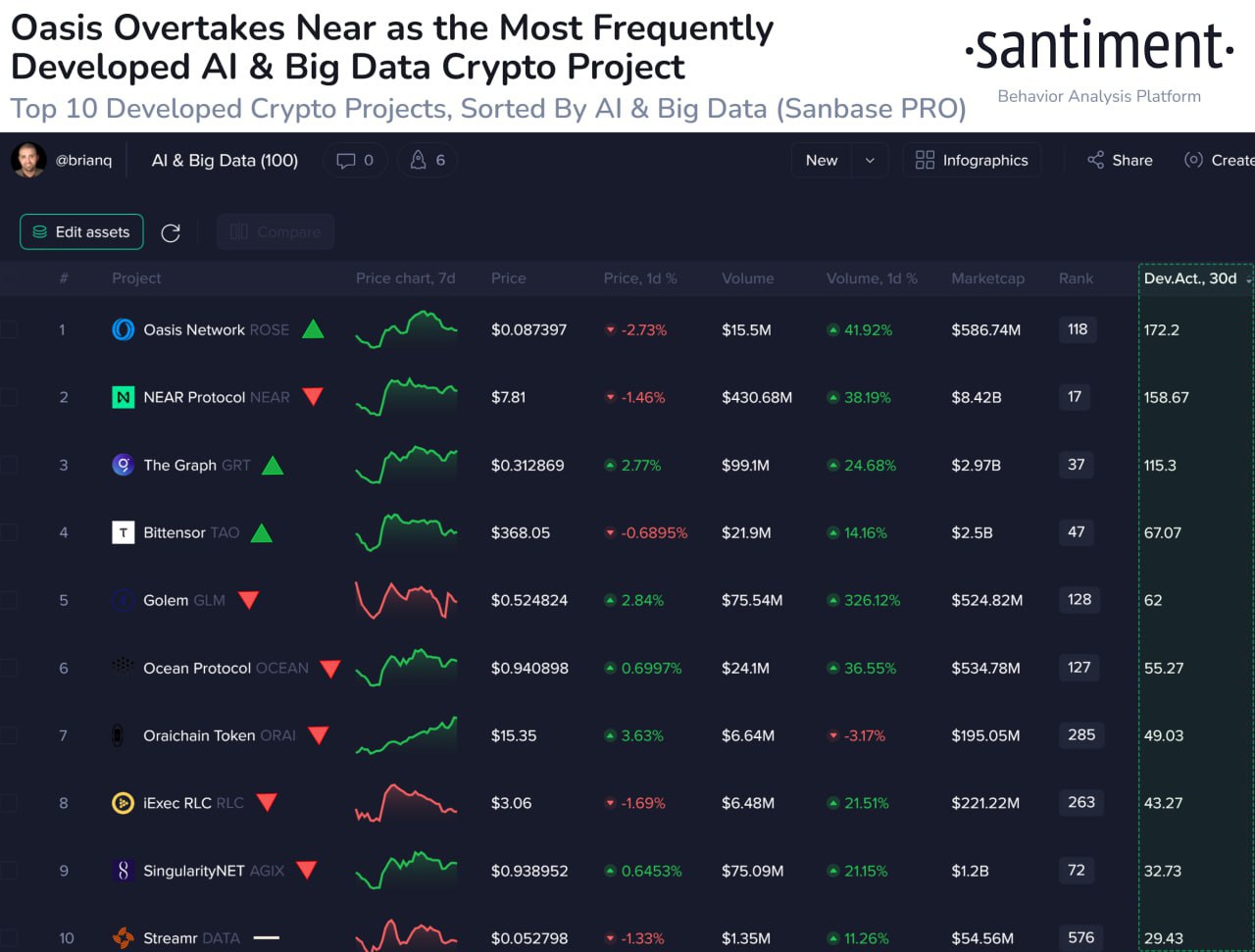Click Edit assets button

(81, 231)
